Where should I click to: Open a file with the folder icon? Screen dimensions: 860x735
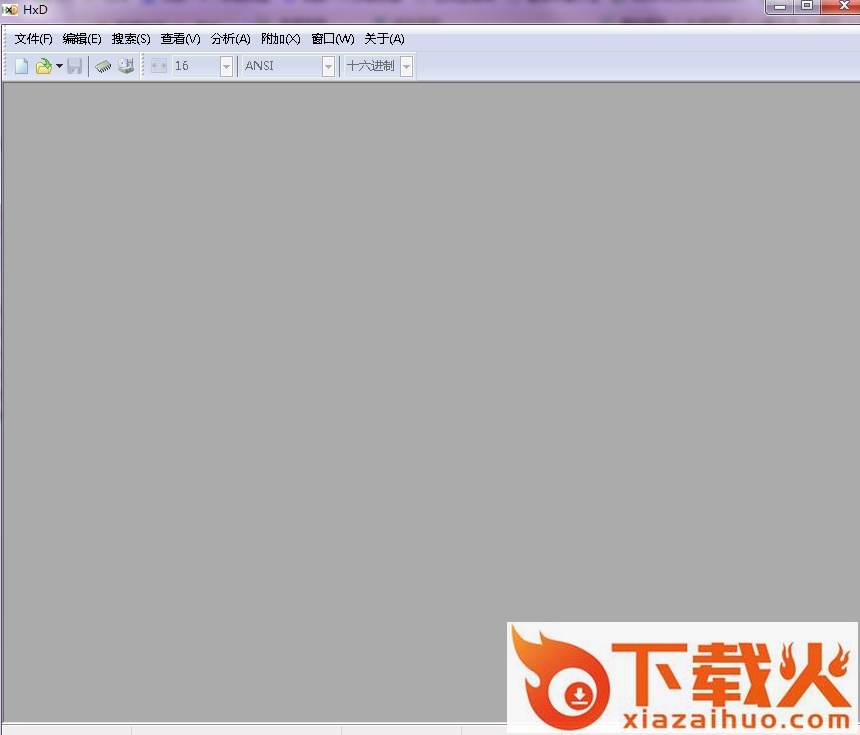click(43, 66)
